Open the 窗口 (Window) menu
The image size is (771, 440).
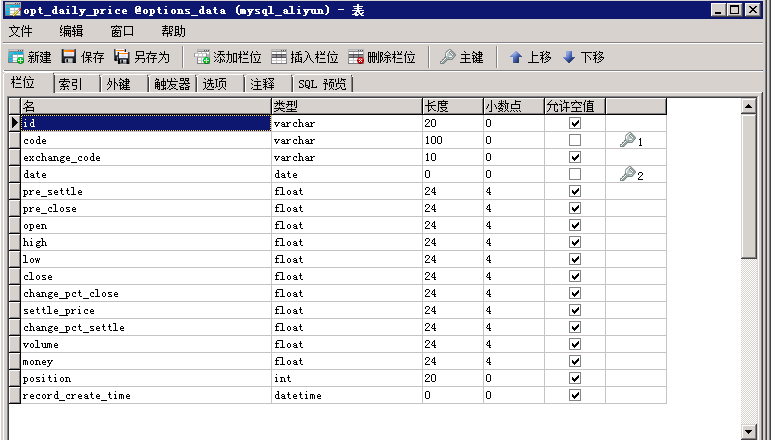click(122, 31)
